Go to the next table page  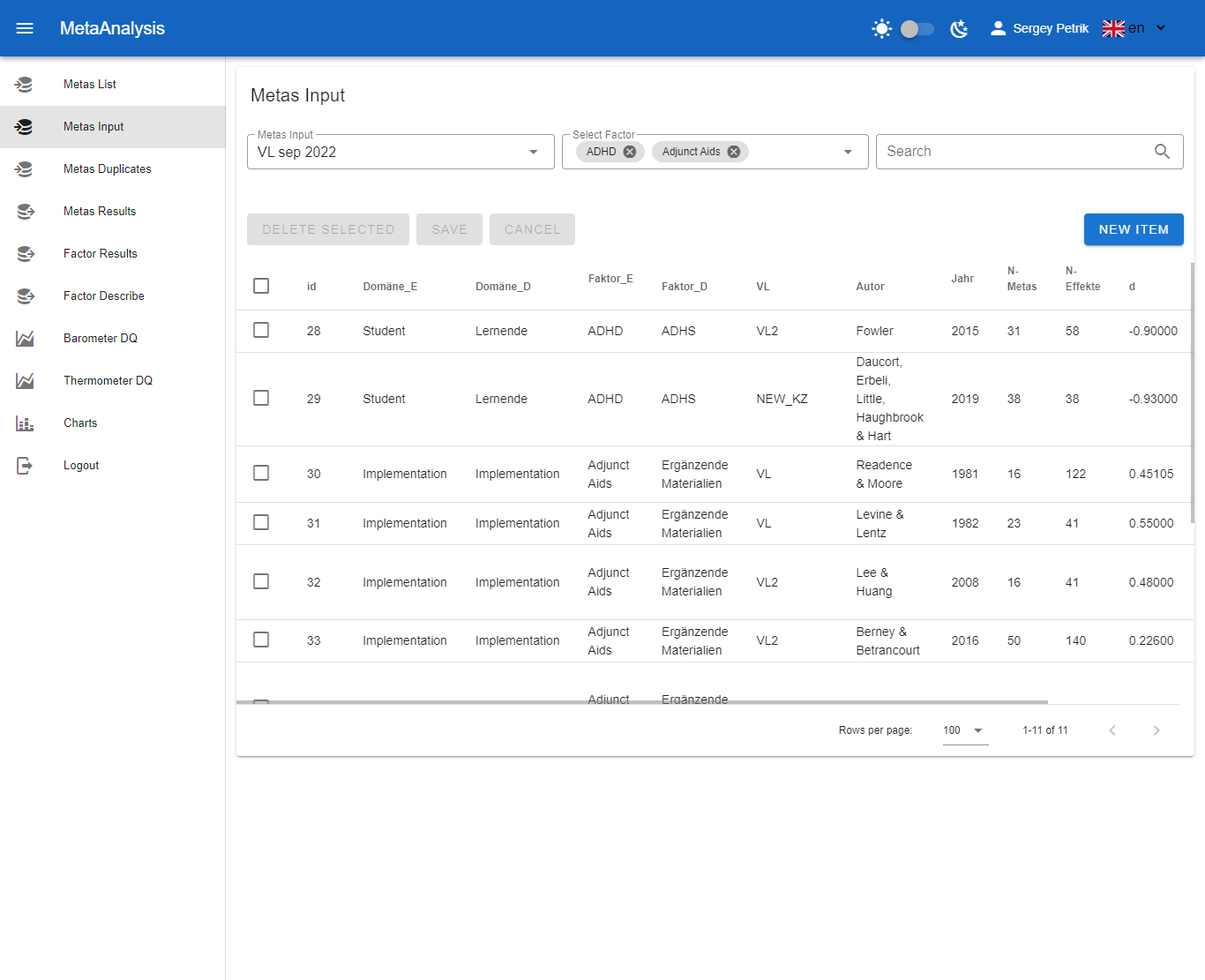point(1156,730)
